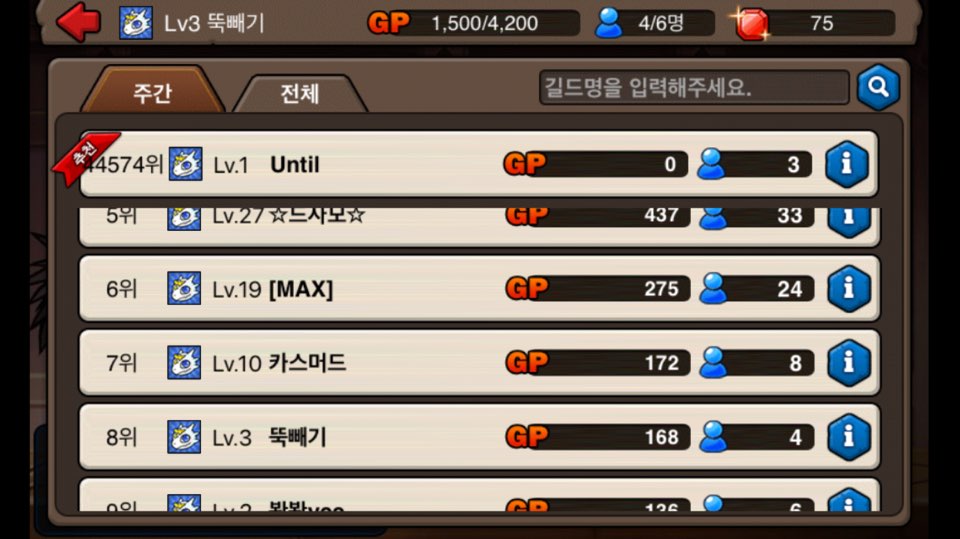This screenshot has height=539, width=960.
Task: Tap the red back arrow
Action: tap(78, 22)
